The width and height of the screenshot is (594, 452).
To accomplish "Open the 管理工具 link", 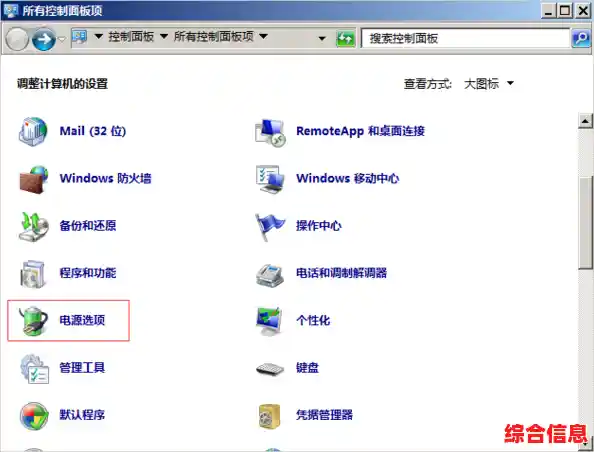I will (x=82, y=368).
